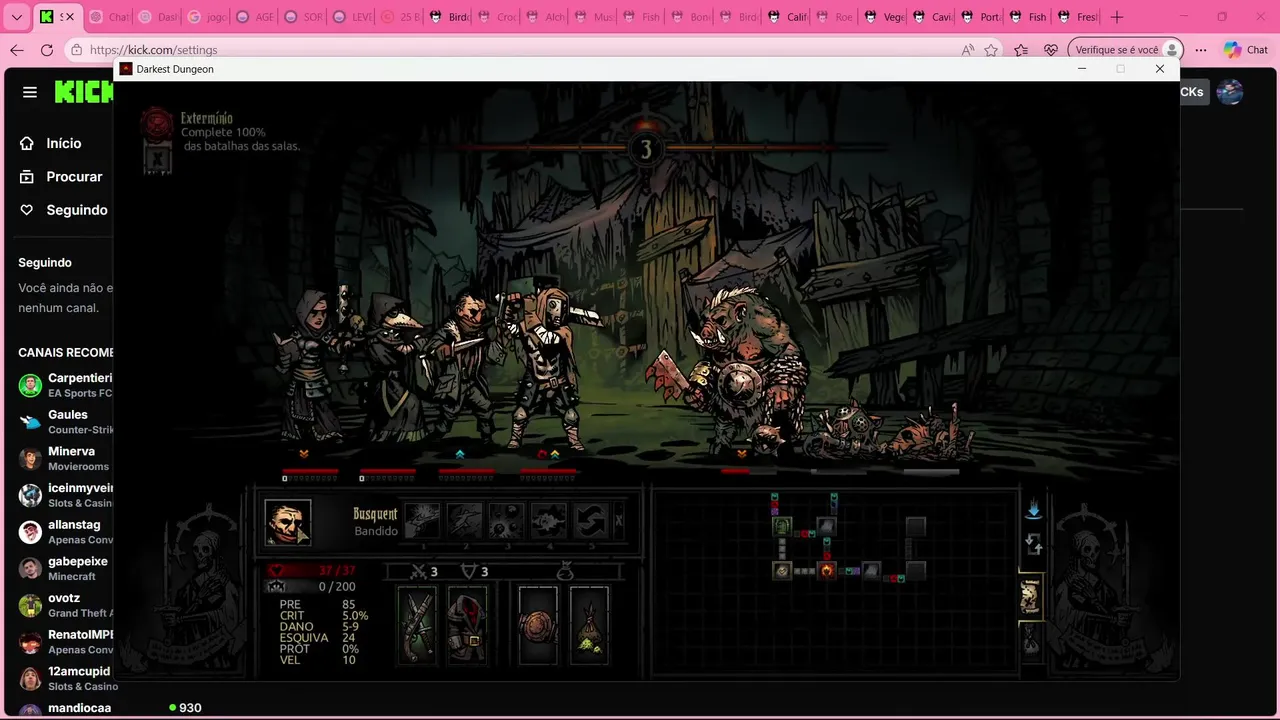Open gabepeixe recommended channel
Image resolution: width=1280 pixels, height=720 pixels.
coord(65,568)
